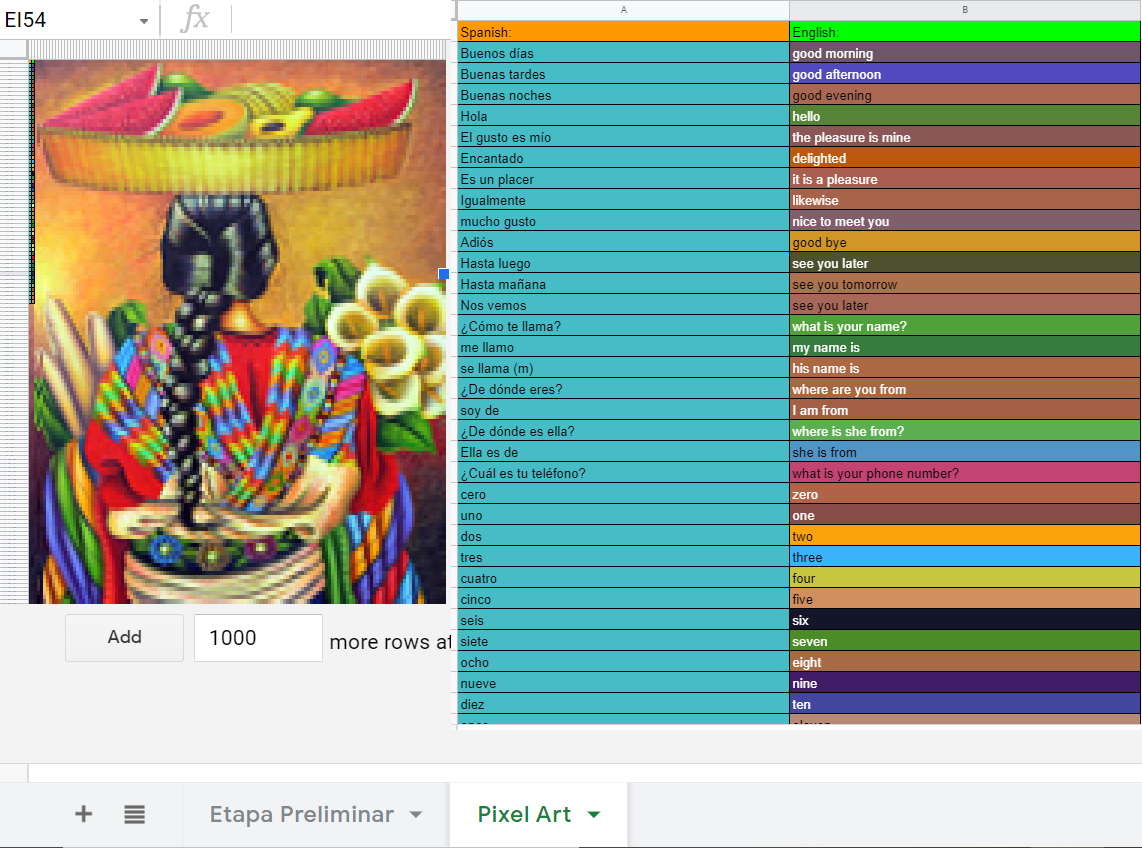1142x848 pixels.
Task: Click the pixel art painting of the woman
Action: pos(238,331)
